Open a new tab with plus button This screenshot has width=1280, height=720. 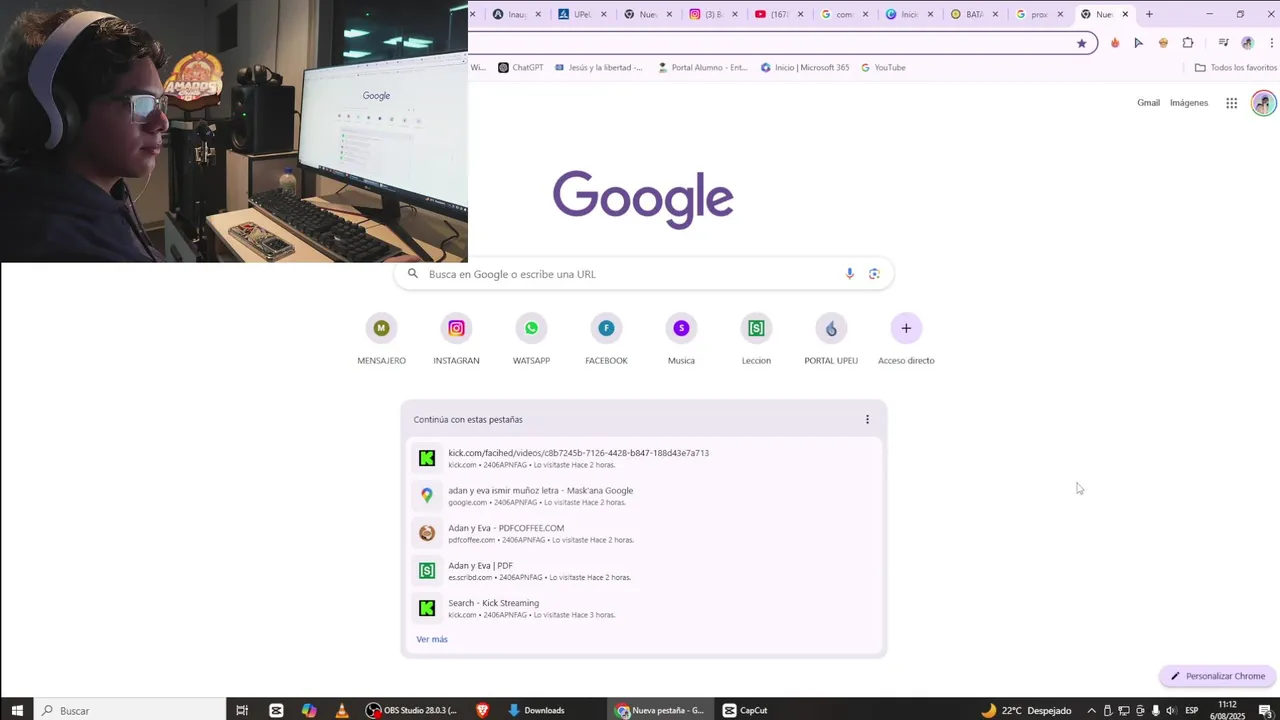coord(1149,14)
